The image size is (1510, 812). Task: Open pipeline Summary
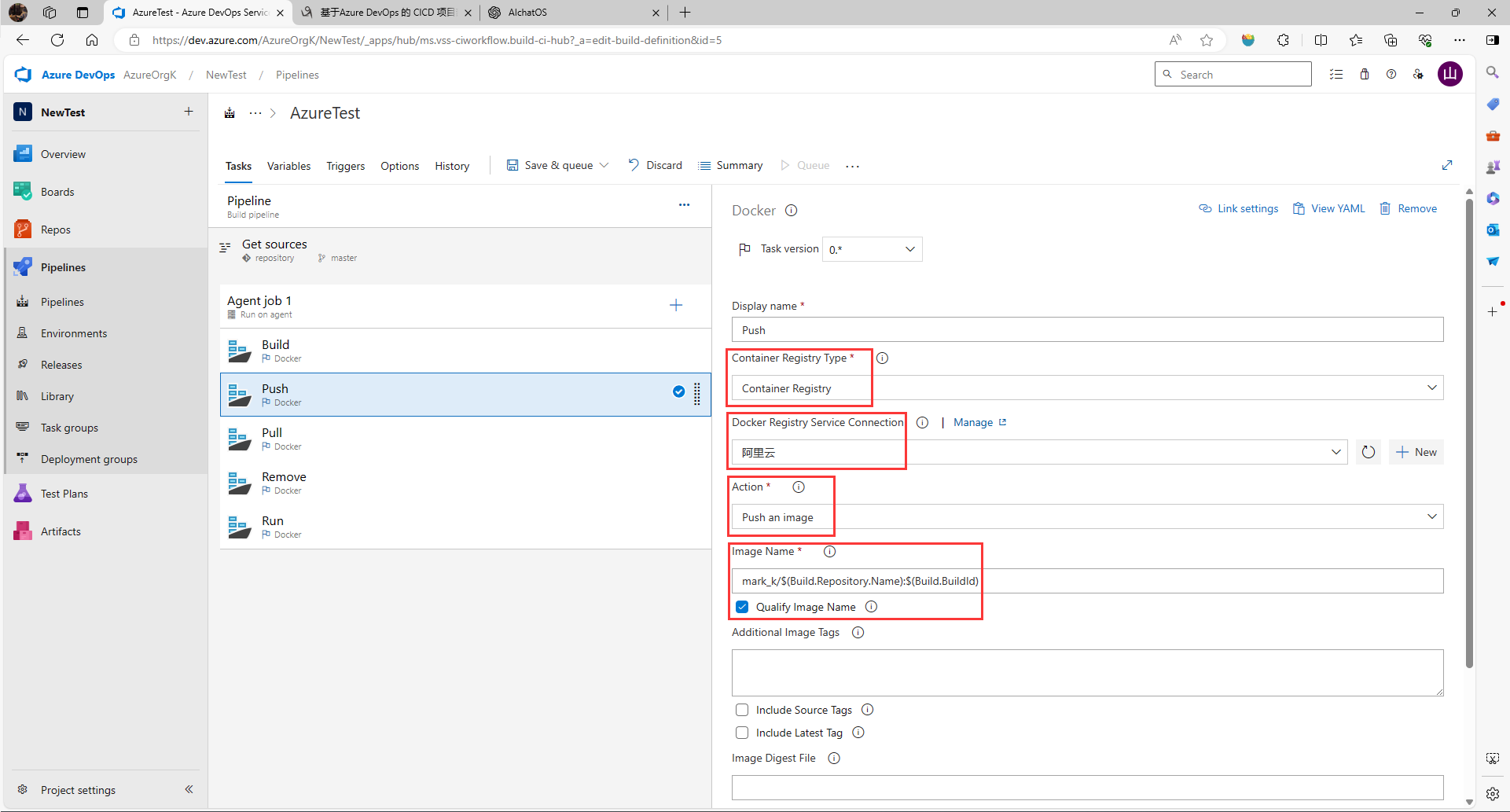click(730, 165)
